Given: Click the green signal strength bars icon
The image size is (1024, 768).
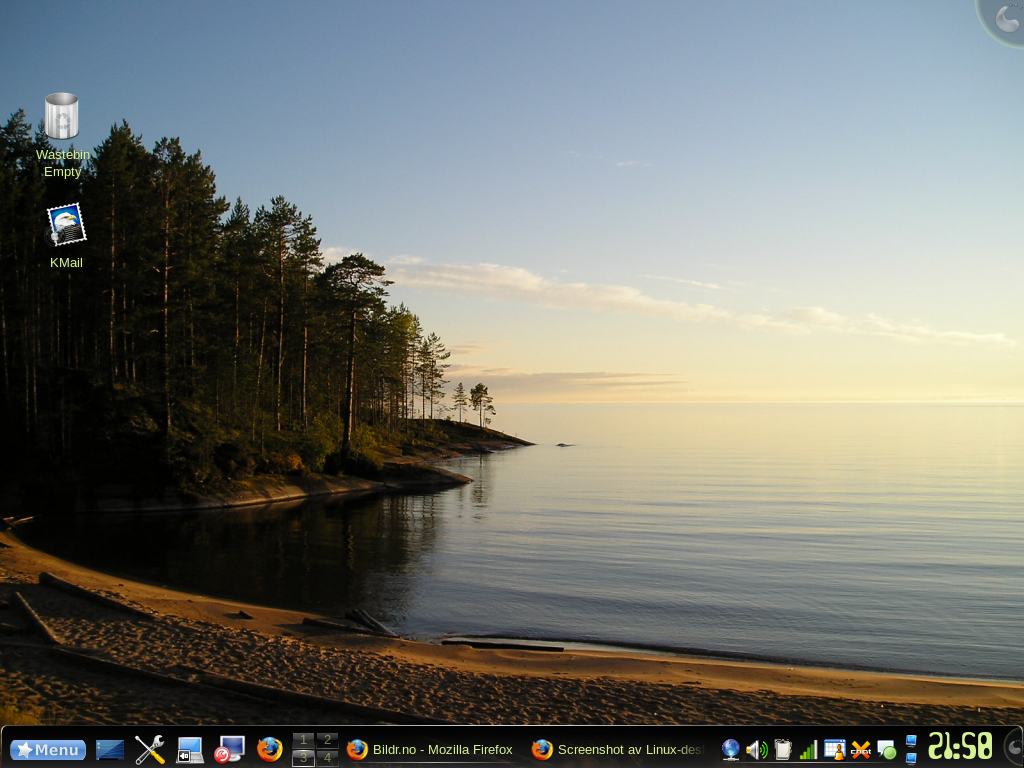Looking at the screenshot, I should coord(808,749).
